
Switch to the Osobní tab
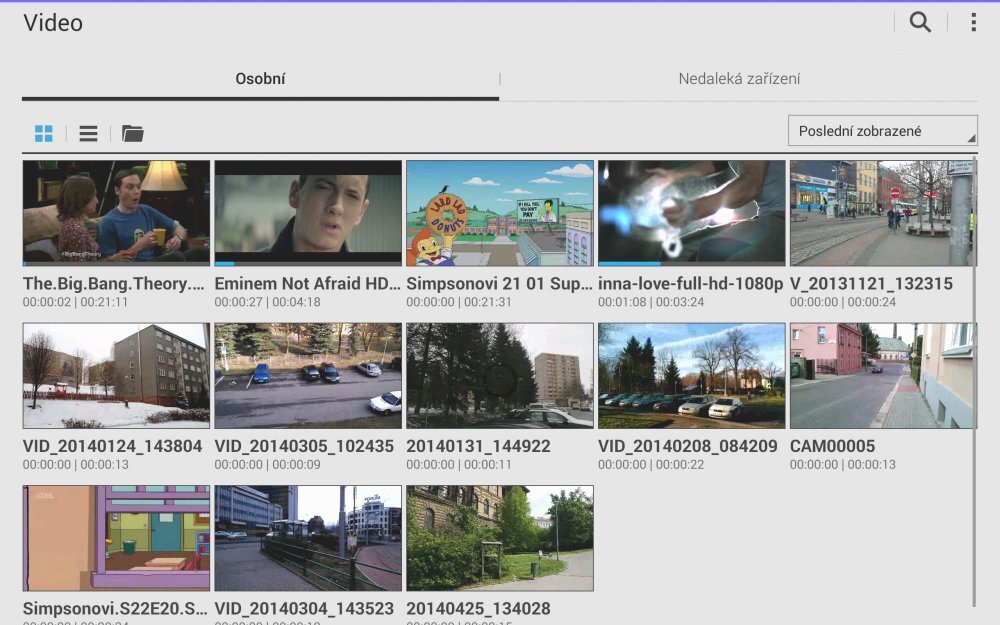point(261,77)
